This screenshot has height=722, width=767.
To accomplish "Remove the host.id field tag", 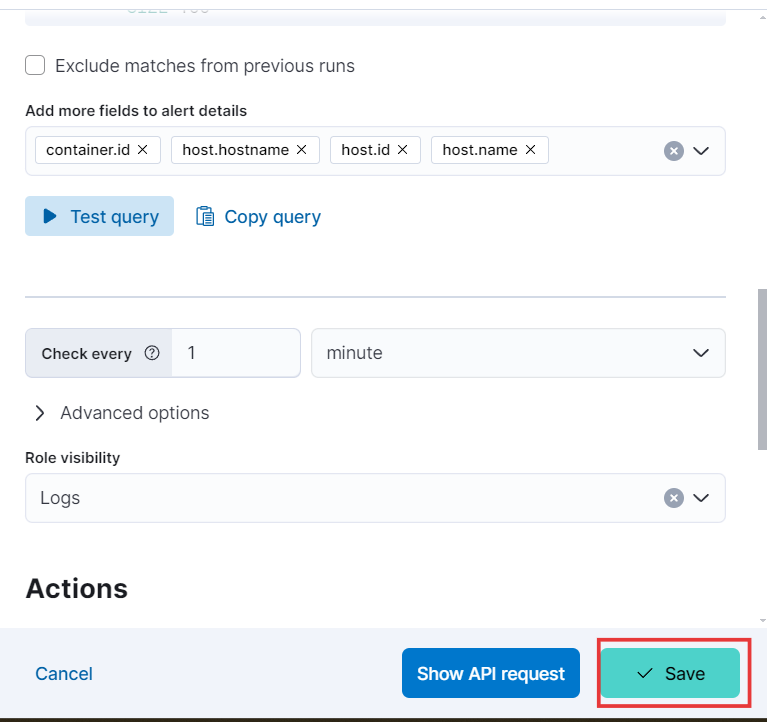I will click(x=403, y=150).
